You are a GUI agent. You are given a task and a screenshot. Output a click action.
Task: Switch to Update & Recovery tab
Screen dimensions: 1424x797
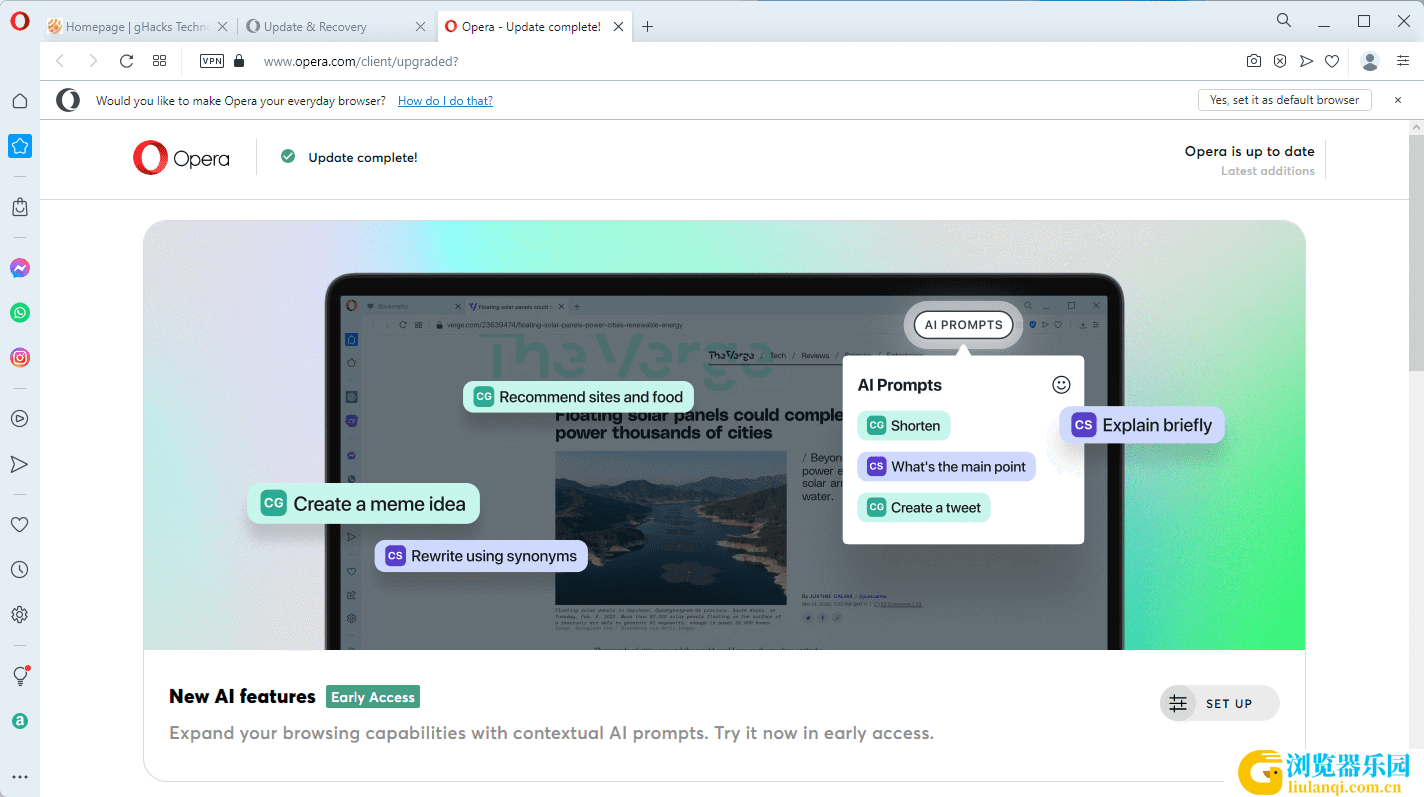335,27
